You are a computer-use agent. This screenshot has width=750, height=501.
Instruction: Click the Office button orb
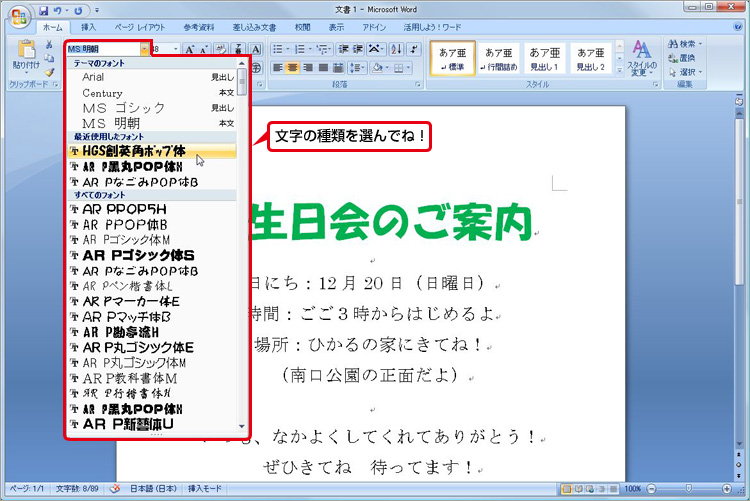point(19,18)
